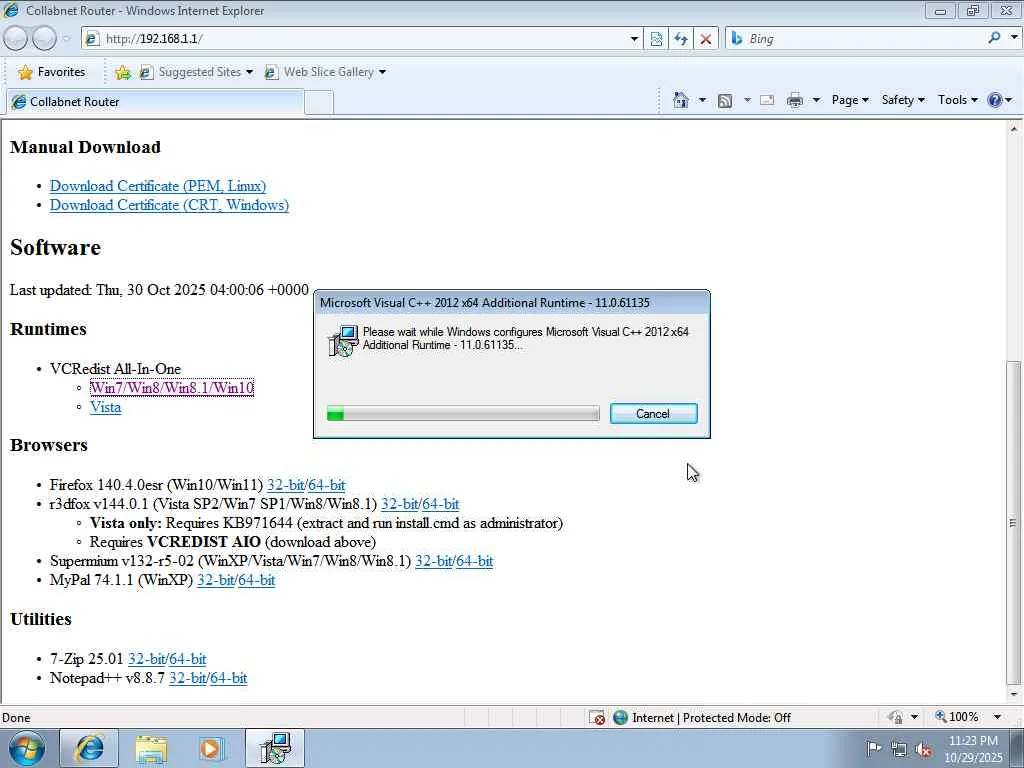Open the search provider dropdown arrow
This screenshot has width=1024, height=768.
1014,38
